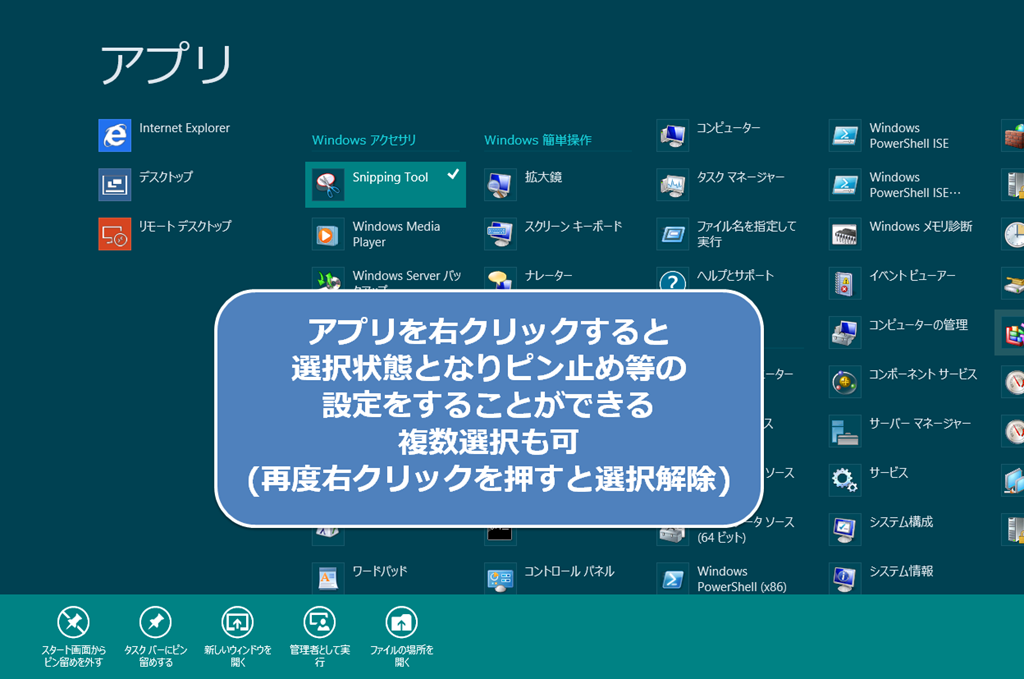
Task: Open ファイル名を指定して実行
Action: point(727,234)
